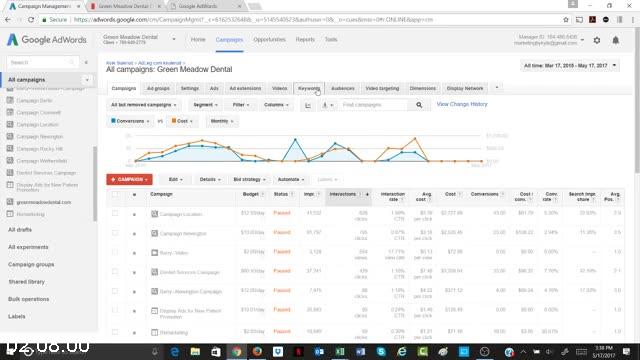Open the date range dropdown

(570, 65)
